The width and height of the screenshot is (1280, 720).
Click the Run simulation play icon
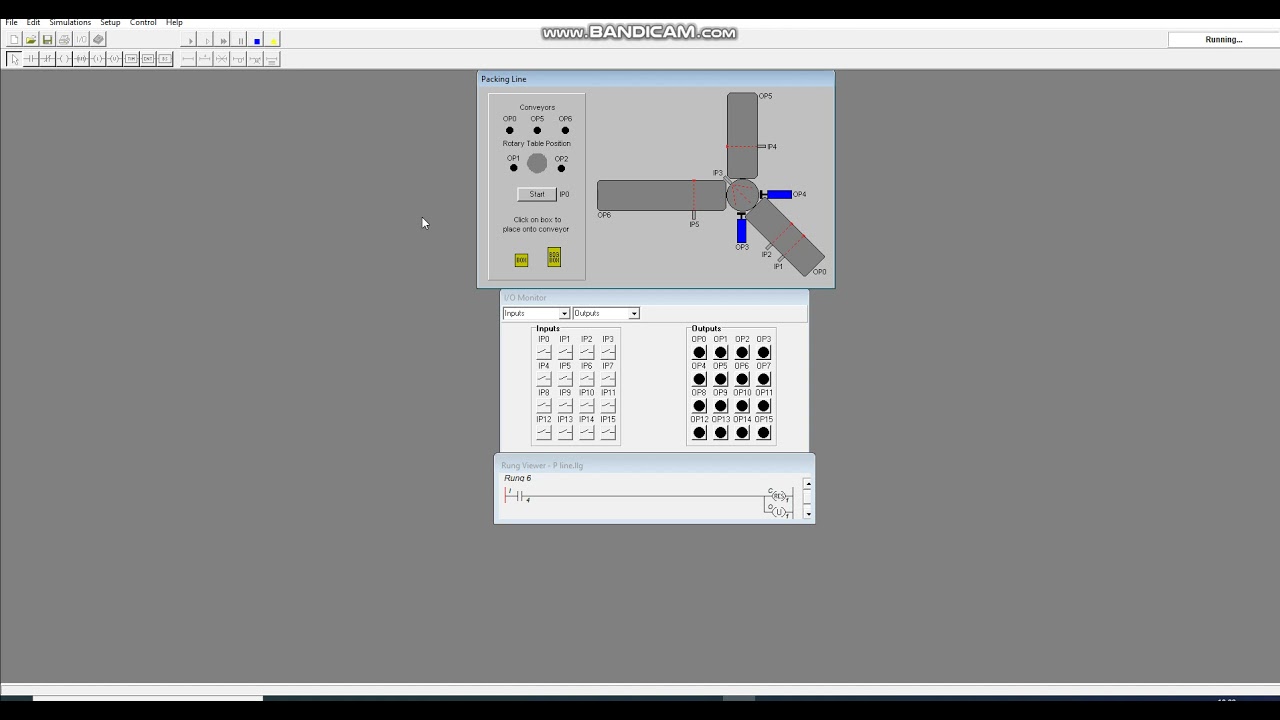click(190, 40)
